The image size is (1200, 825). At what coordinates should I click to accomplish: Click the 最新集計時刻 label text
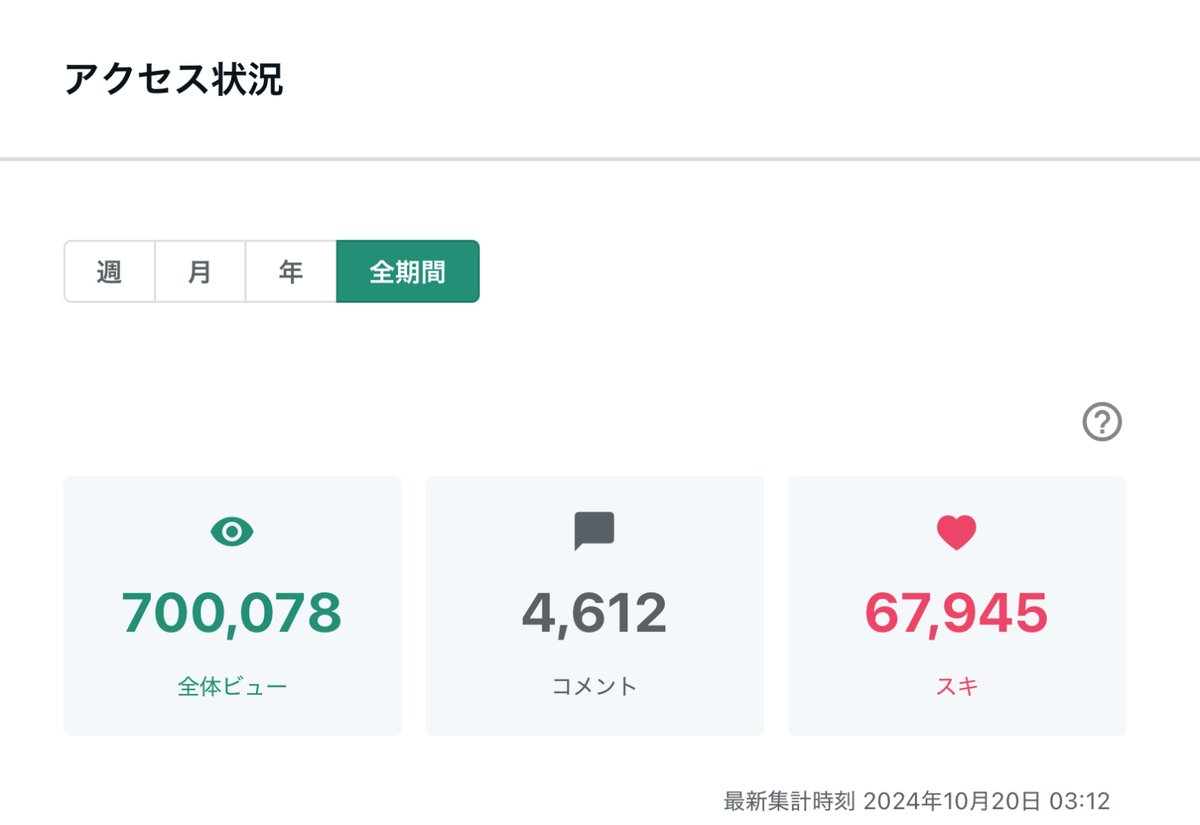click(x=789, y=801)
